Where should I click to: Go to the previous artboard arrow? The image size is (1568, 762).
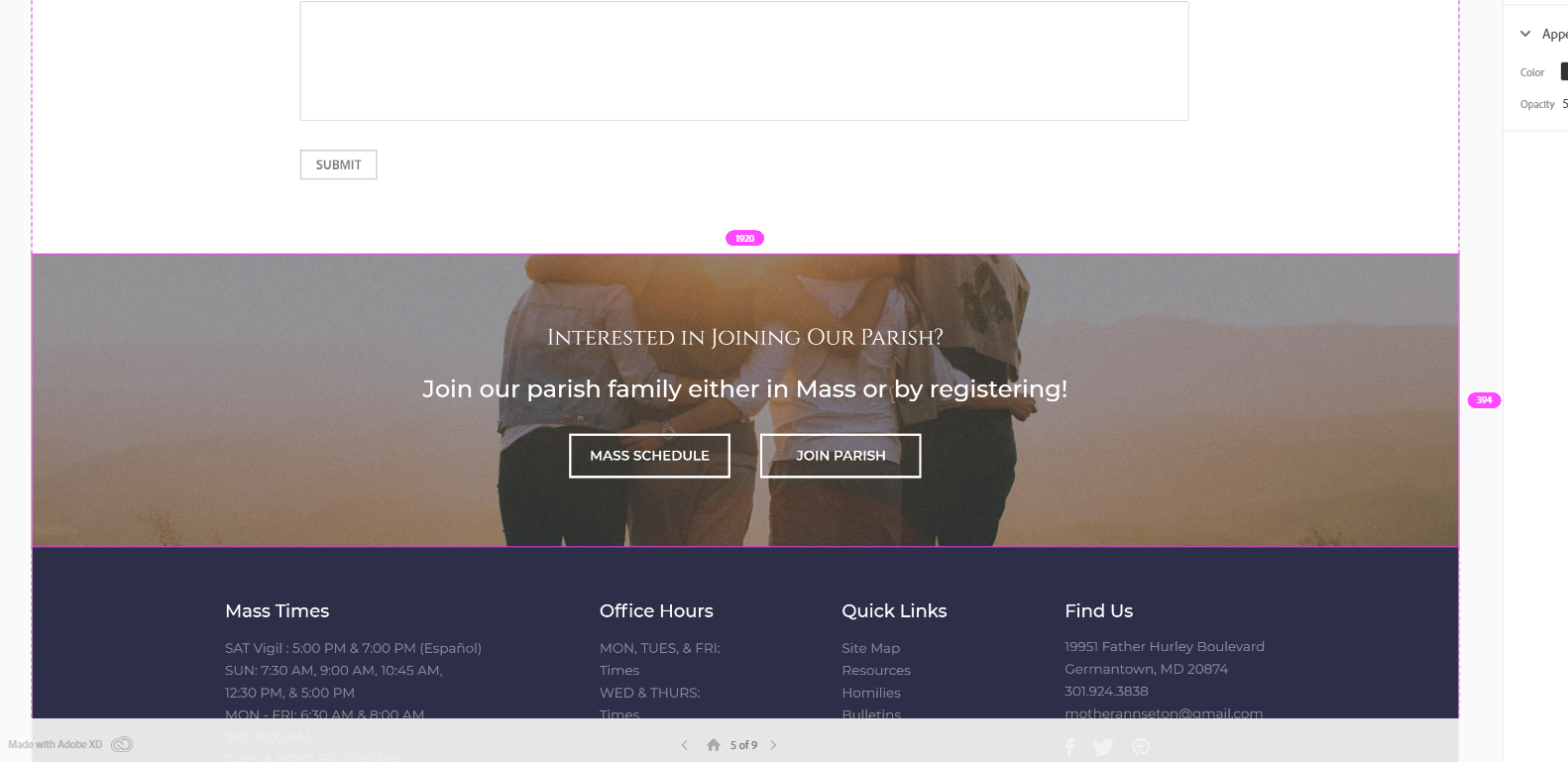pyautogui.click(x=684, y=745)
